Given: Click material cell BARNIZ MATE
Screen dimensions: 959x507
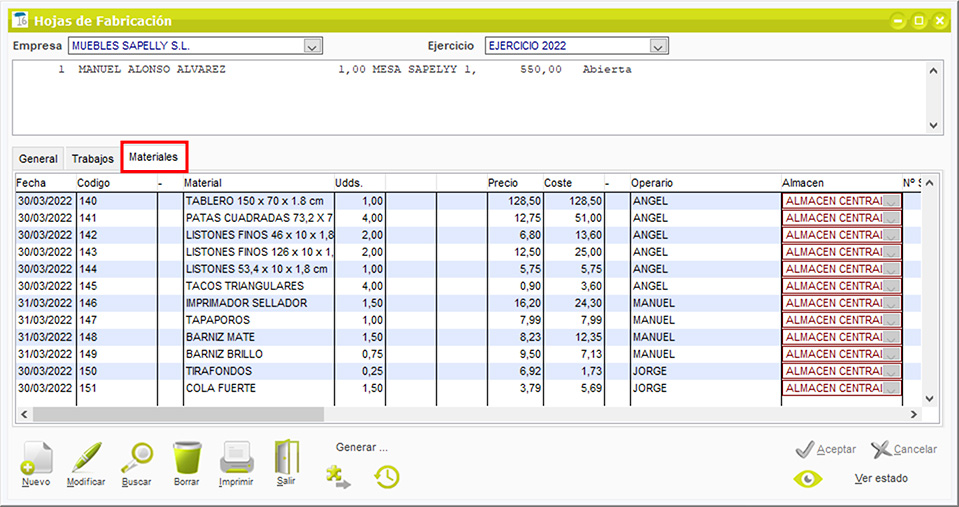Looking at the screenshot, I should pyautogui.click(x=259, y=337).
